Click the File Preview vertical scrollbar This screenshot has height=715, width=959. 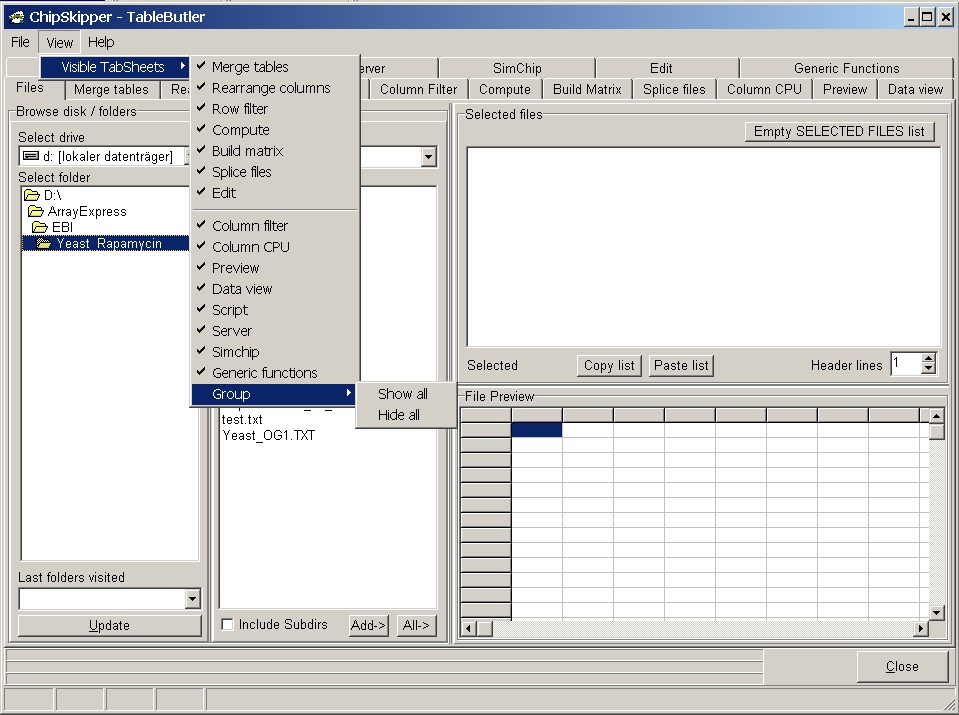(x=936, y=520)
